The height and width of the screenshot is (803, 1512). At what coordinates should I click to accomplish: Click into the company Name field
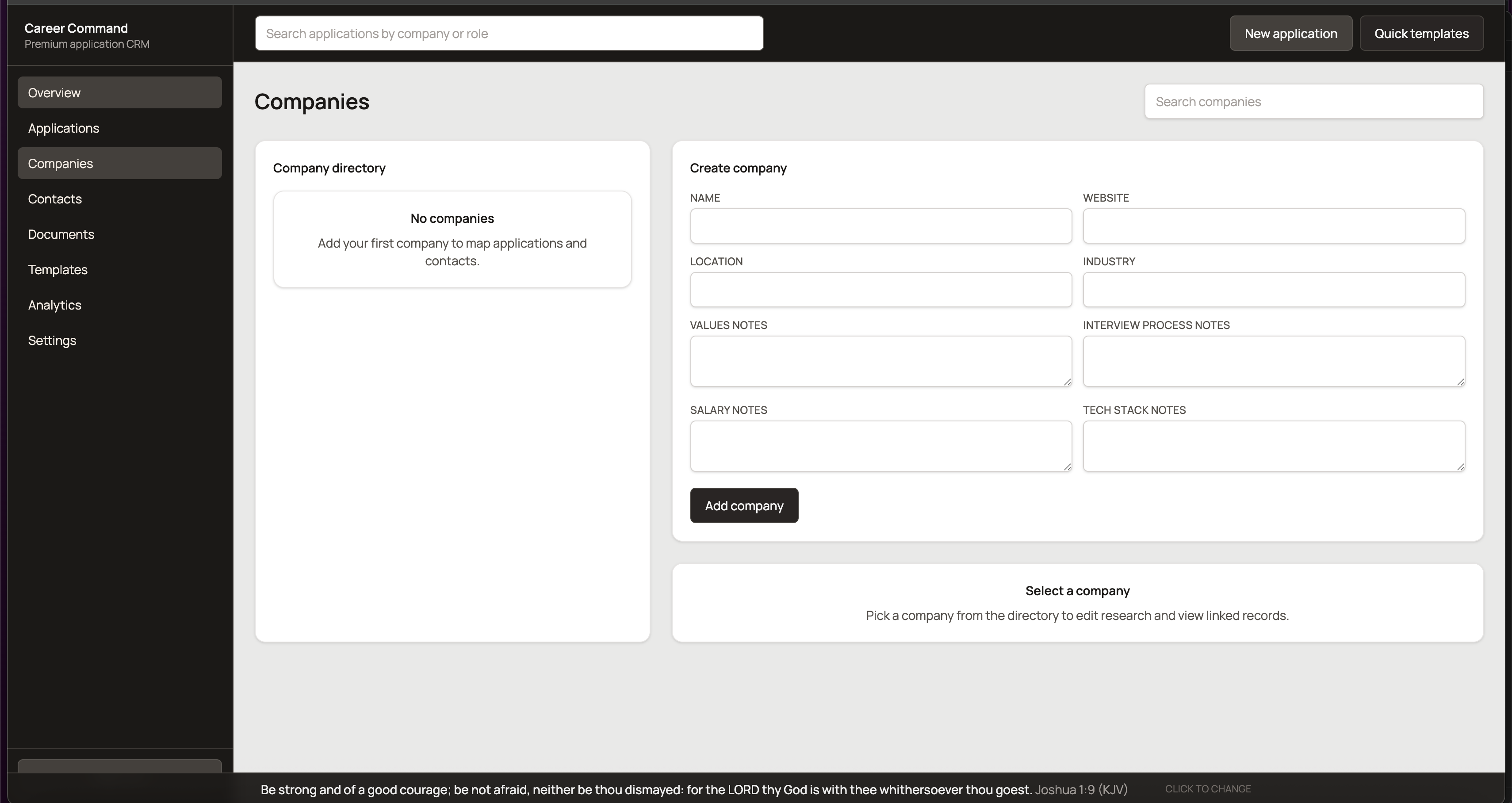(x=880, y=226)
